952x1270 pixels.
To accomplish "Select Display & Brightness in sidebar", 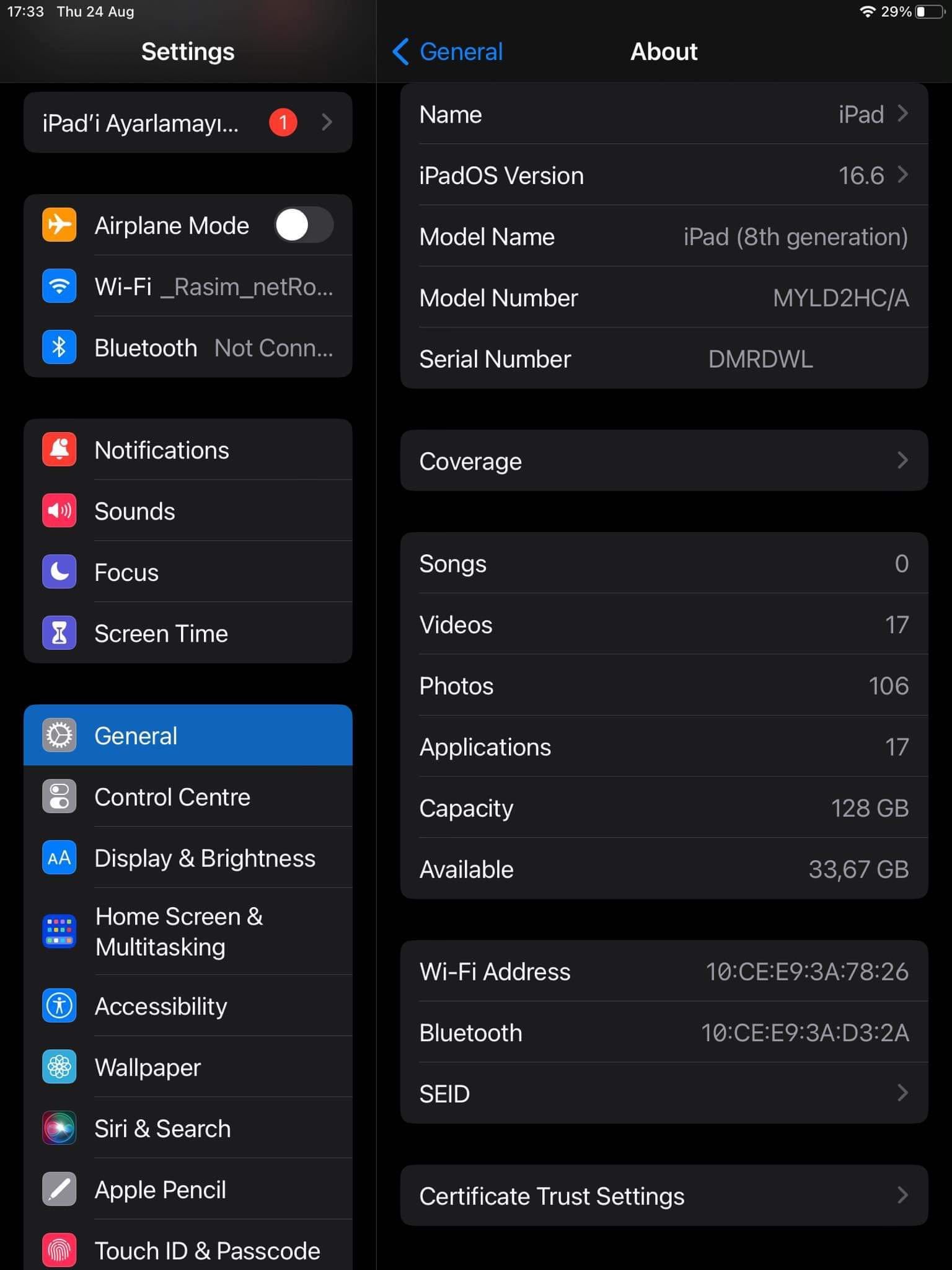I will [188, 858].
